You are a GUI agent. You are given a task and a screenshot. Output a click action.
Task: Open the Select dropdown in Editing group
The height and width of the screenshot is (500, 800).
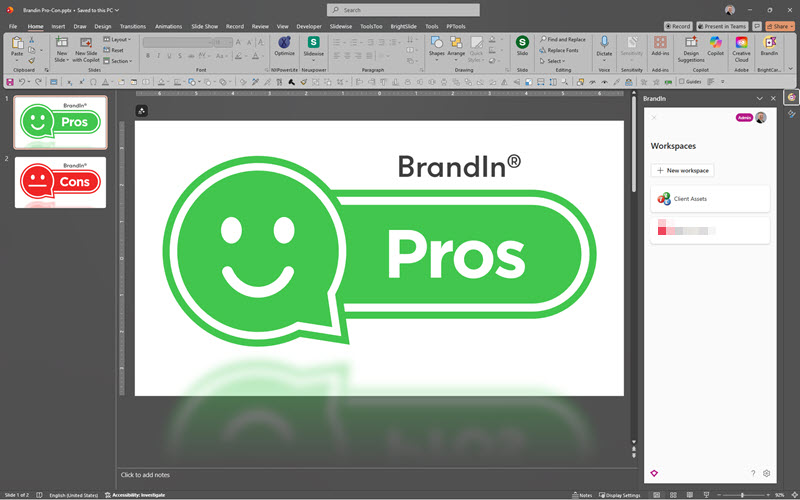tap(555, 61)
